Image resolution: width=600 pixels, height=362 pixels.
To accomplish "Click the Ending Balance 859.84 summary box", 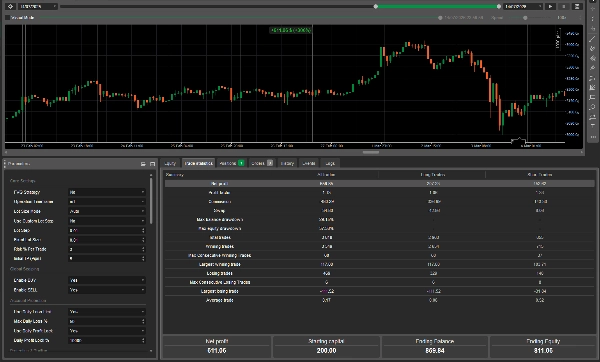I will click(x=435, y=347).
